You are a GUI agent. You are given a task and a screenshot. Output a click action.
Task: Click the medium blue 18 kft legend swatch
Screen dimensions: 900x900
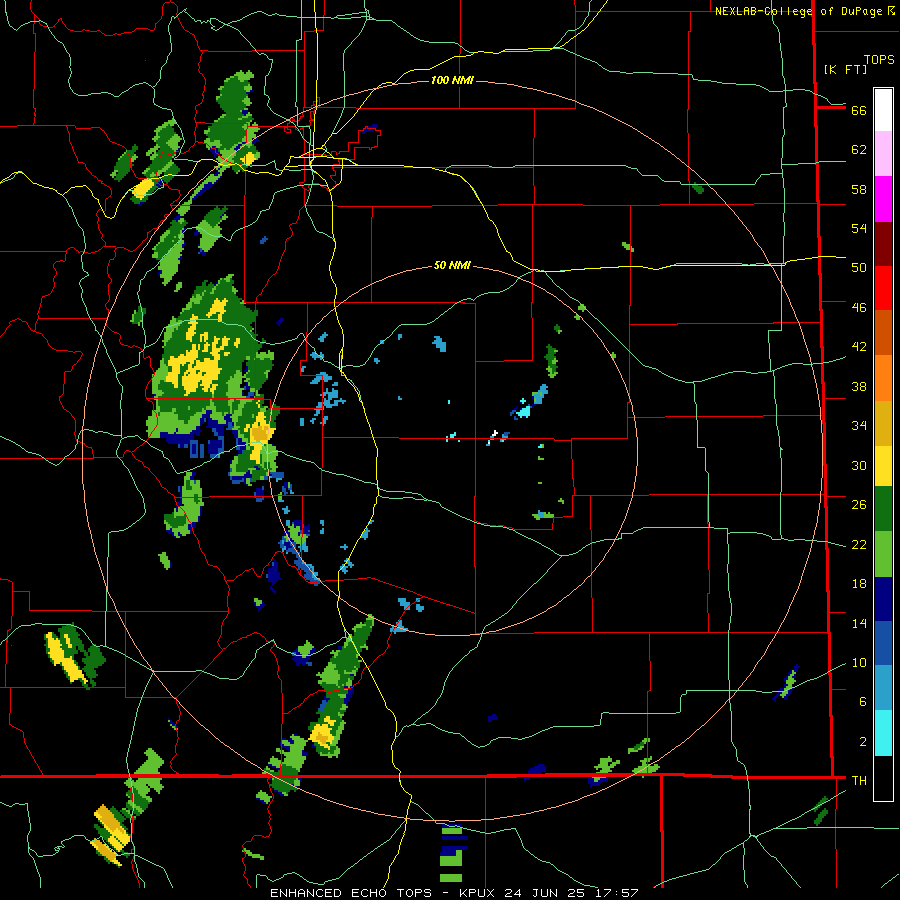point(883,643)
